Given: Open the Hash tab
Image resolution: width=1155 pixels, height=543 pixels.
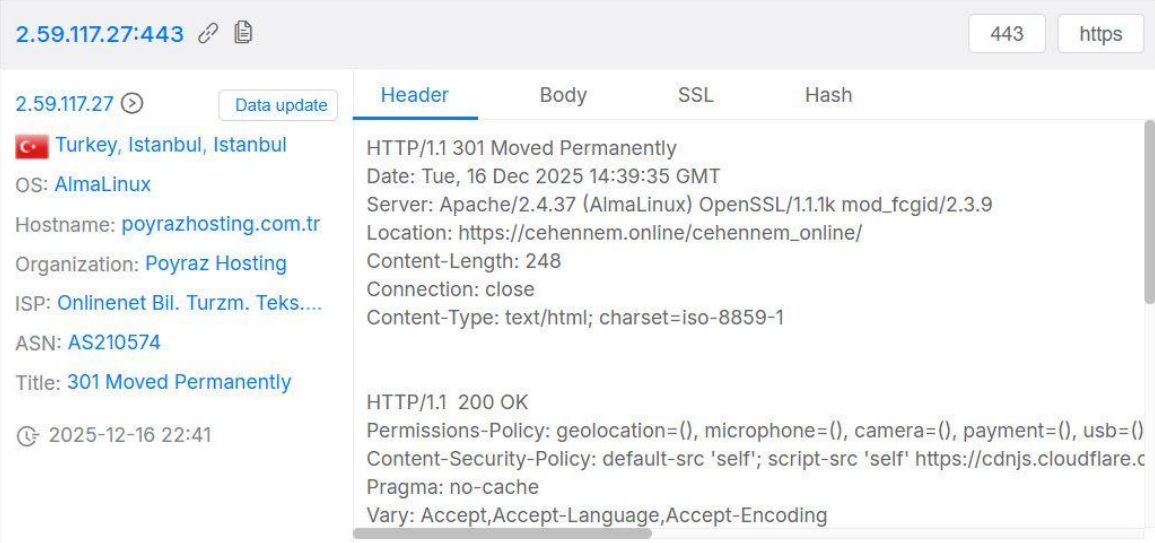Looking at the screenshot, I should point(828,95).
